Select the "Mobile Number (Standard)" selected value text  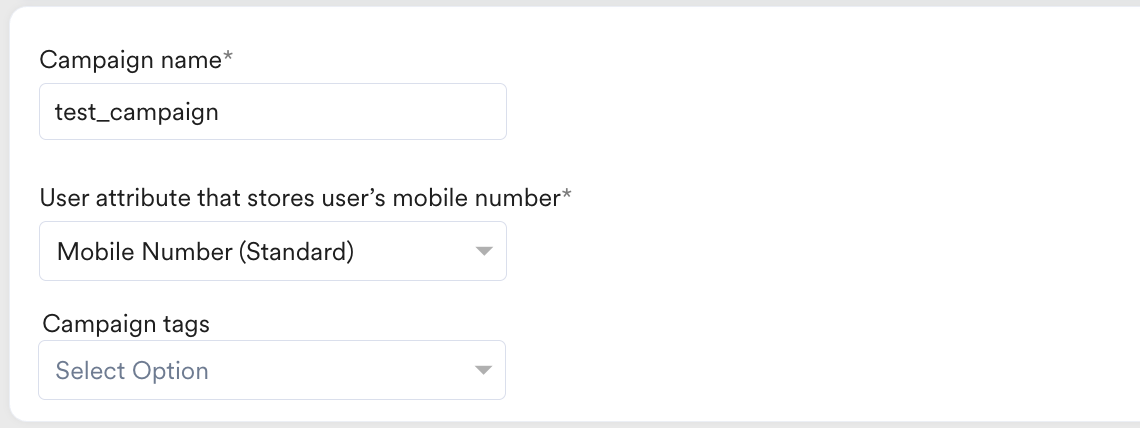point(205,251)
